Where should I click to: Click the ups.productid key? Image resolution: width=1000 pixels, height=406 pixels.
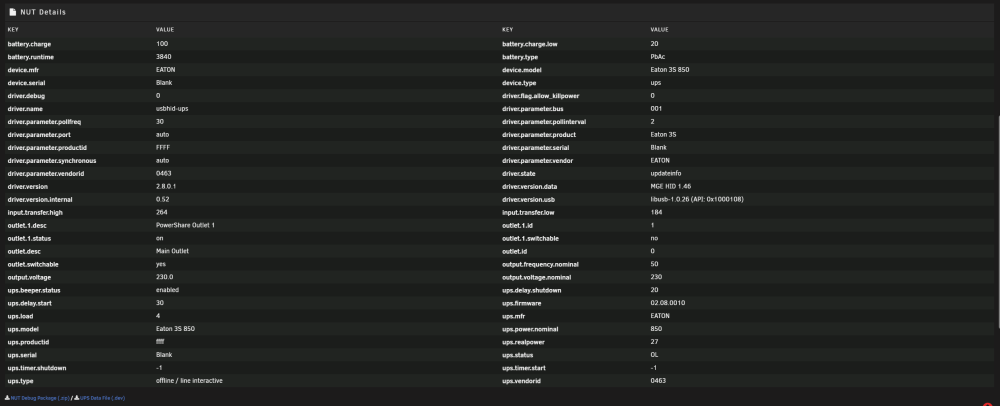[x=28, y=342]
